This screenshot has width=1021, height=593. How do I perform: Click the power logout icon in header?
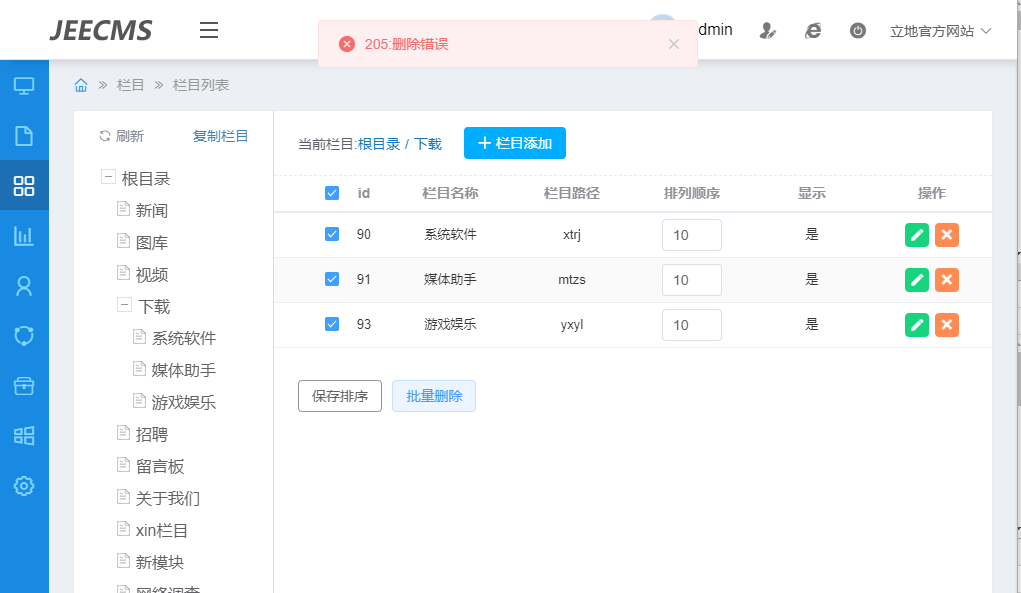pyautogui.click(x=857, y=31)
